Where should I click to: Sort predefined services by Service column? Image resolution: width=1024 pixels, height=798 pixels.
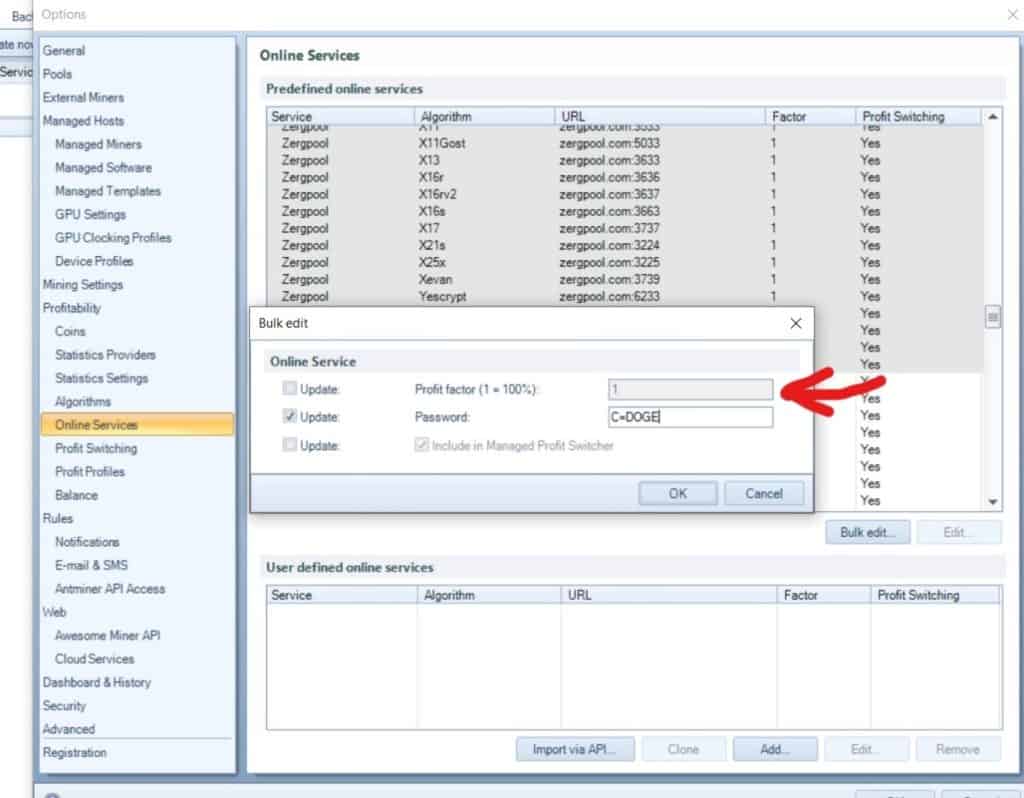(x=341, y=117)
